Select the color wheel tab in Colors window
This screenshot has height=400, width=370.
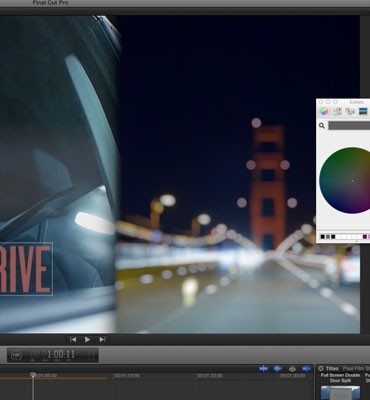[x=324, y=111]
